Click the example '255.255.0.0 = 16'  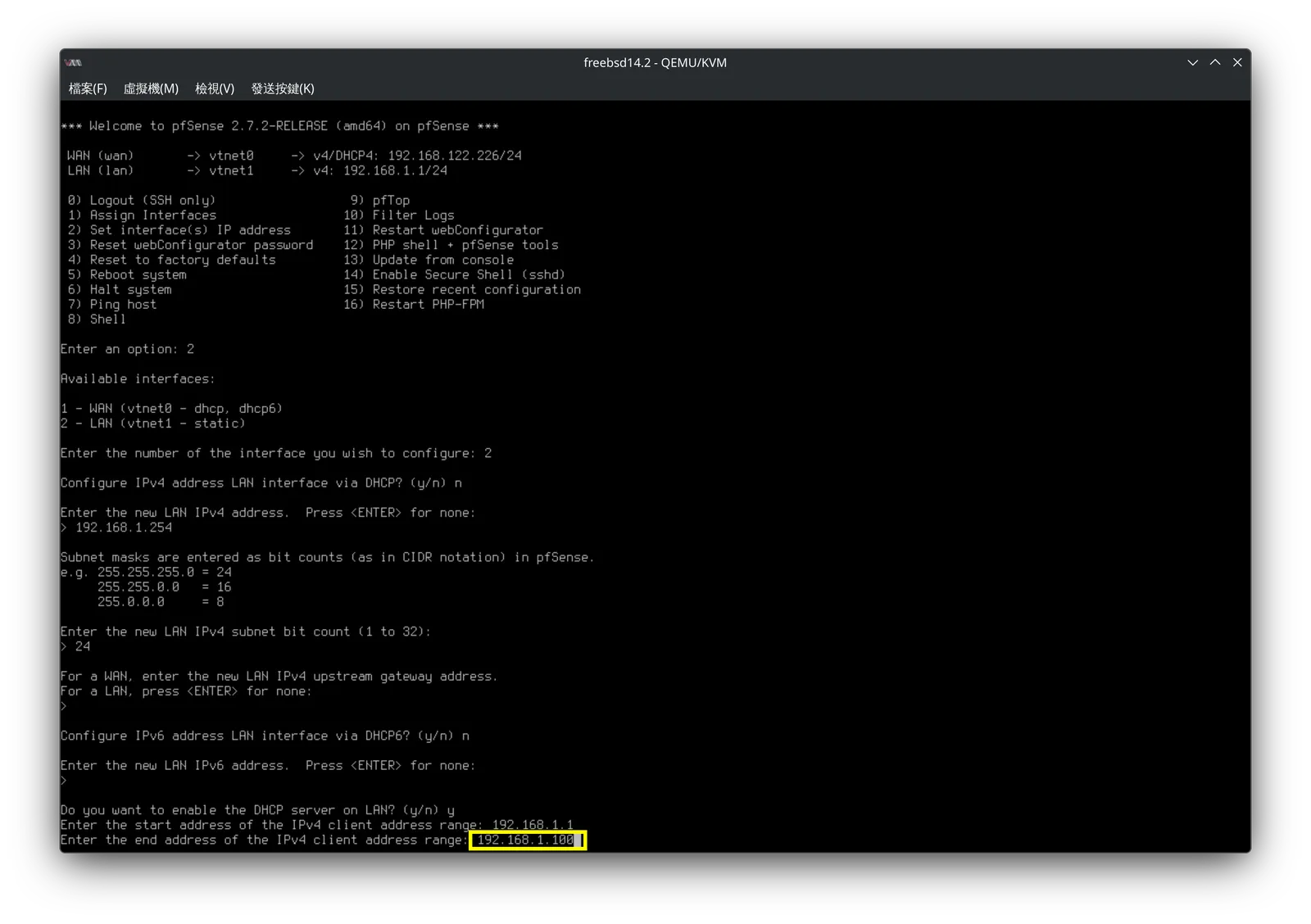coord(165,587)
